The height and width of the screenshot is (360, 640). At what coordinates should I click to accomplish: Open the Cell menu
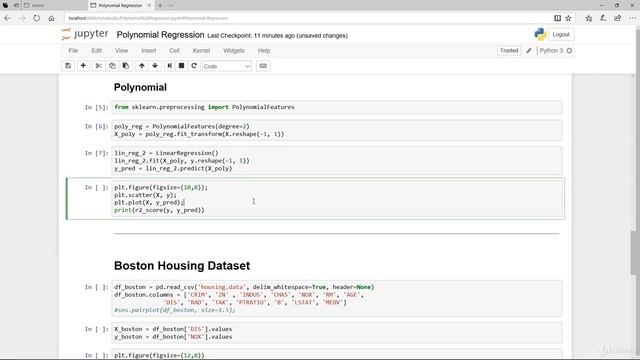tap(174, 51)
